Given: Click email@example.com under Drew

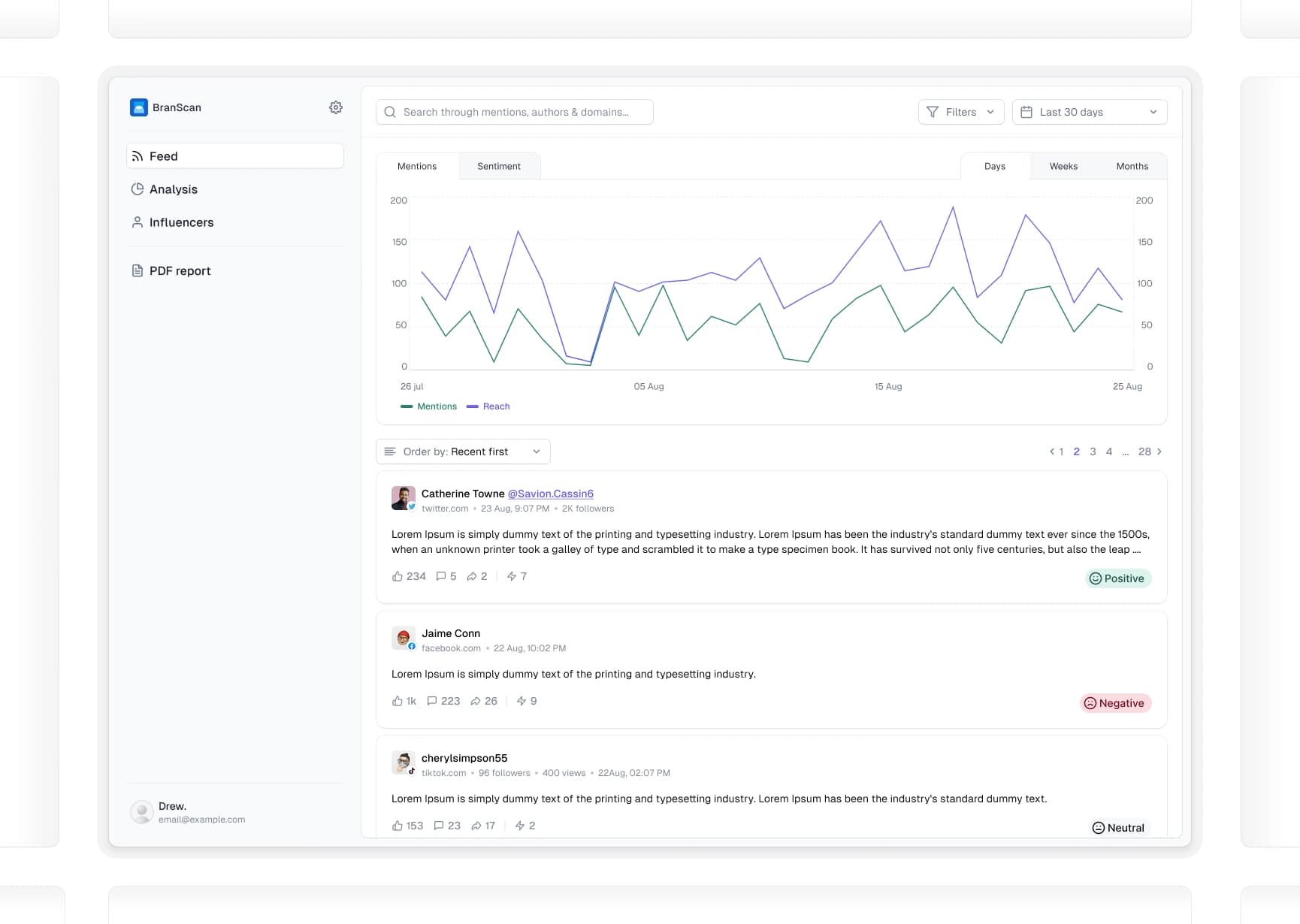Looking at the screenshot, I should click(x=201, y=820).
